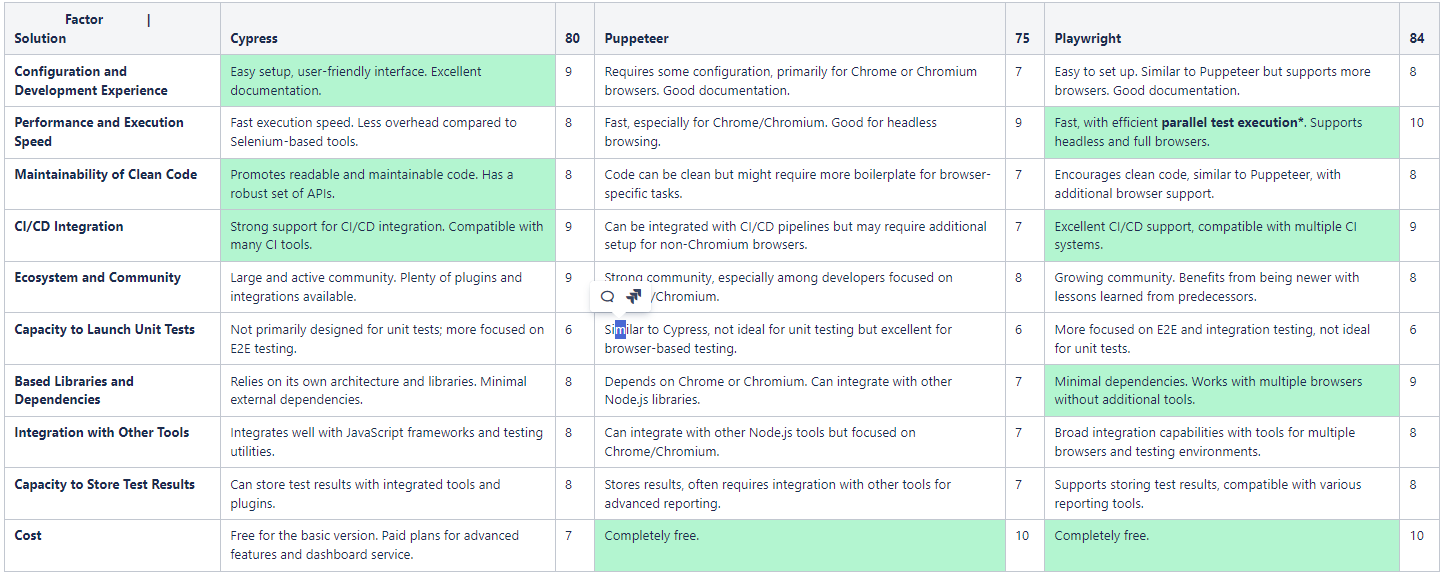Screen dimensions: 1444x575
Task: Click the Puppeteer total score 75
Action: tap(1022, 39)
